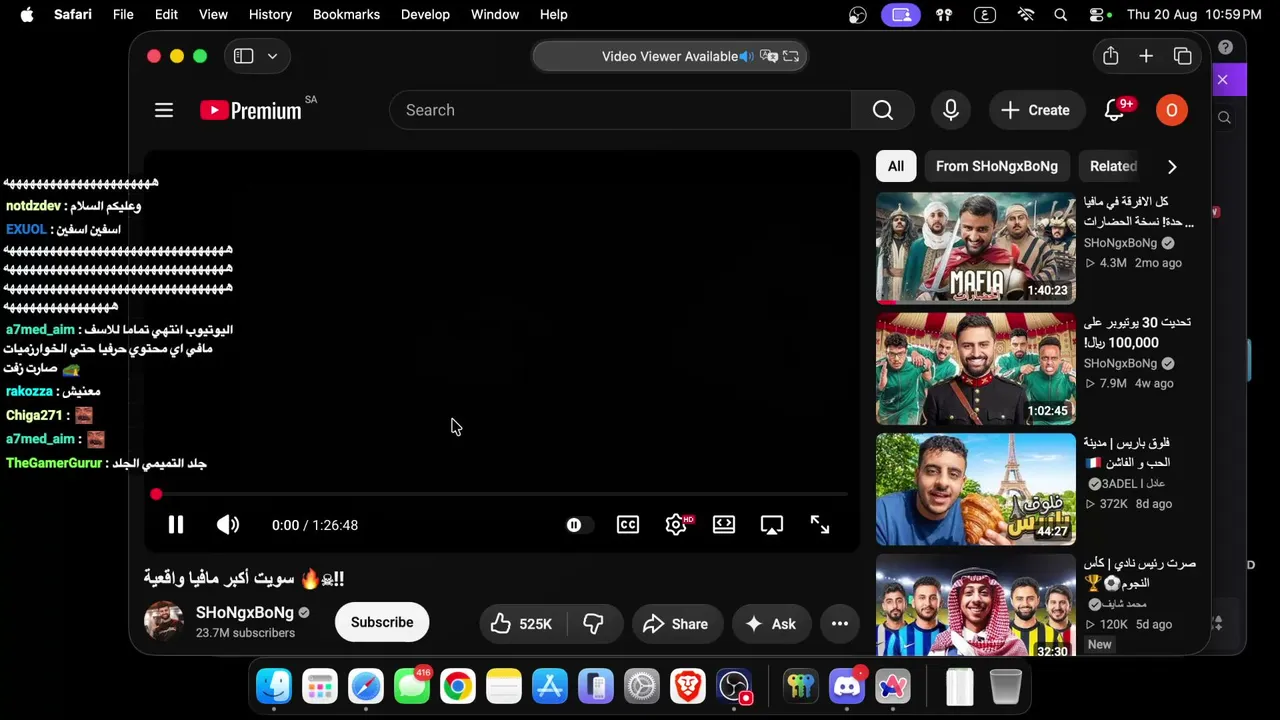This screenshot has width=1280, height=720.
Task: Open YouTube notifications bell
Action: coord(1115,110)
